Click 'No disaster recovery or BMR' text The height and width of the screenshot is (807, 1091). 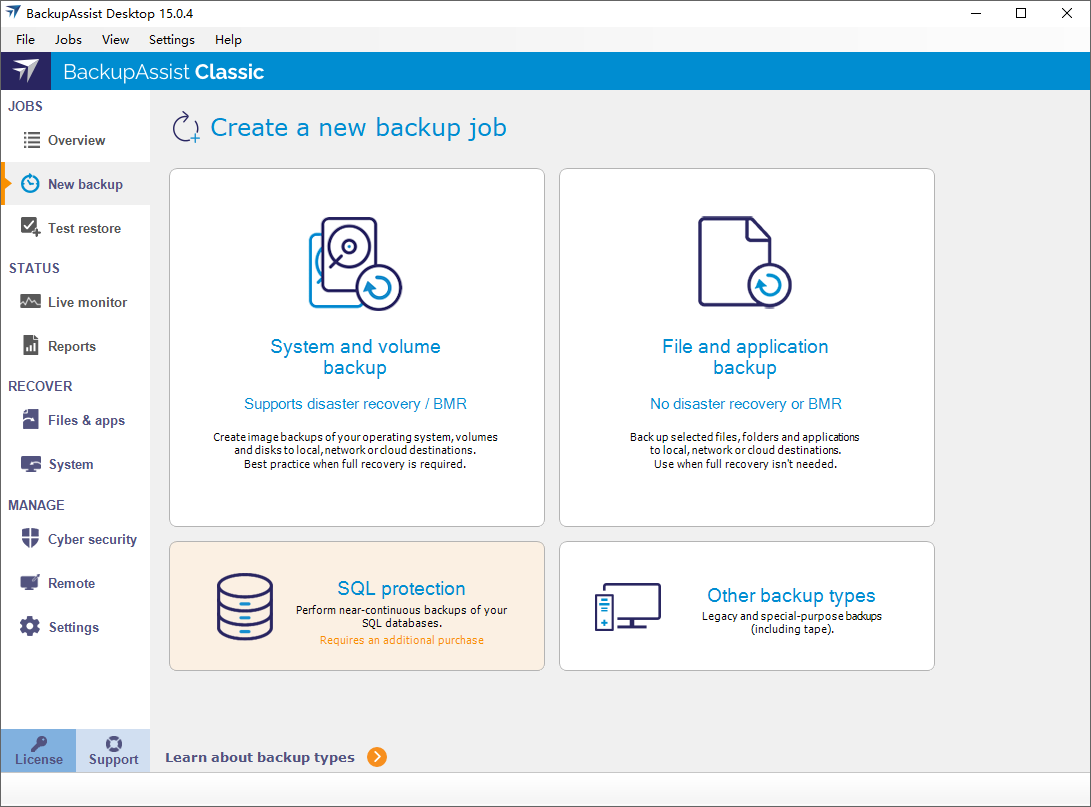tap(746, 404)
